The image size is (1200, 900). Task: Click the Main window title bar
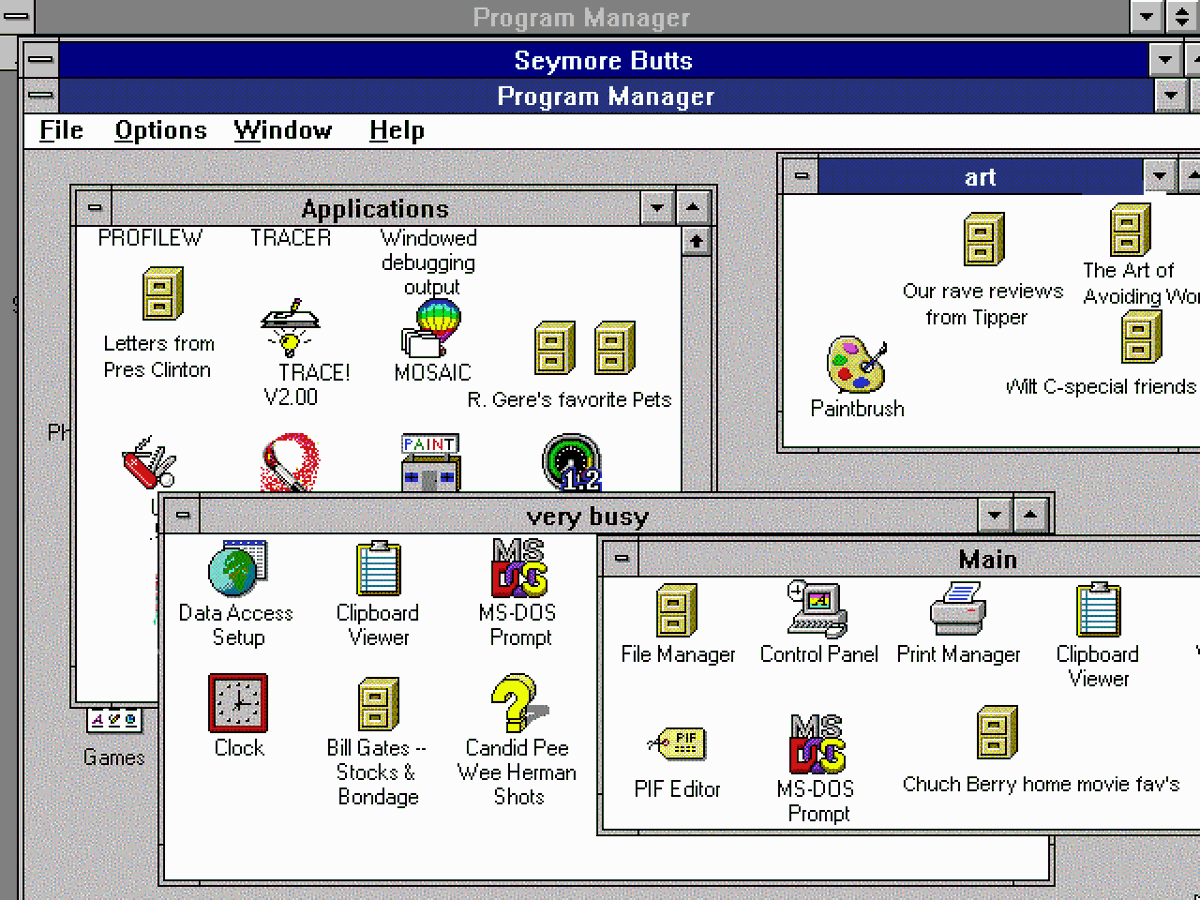(x=919, y=558)
